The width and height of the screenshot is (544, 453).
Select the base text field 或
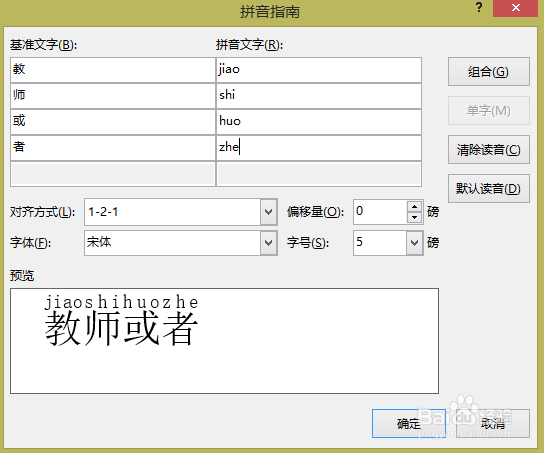[113, 122]
